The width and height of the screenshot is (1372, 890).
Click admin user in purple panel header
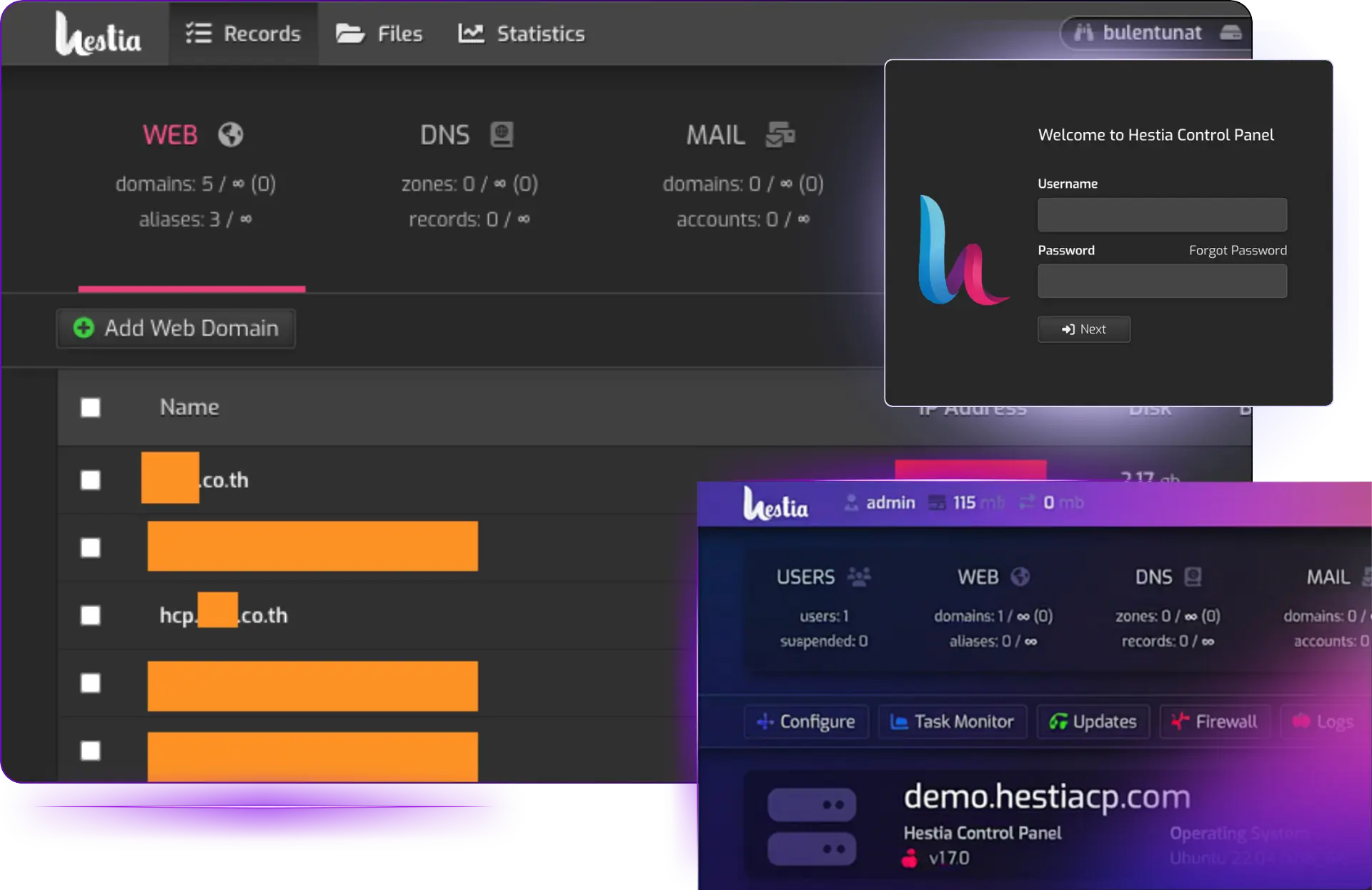coord(890,503)
